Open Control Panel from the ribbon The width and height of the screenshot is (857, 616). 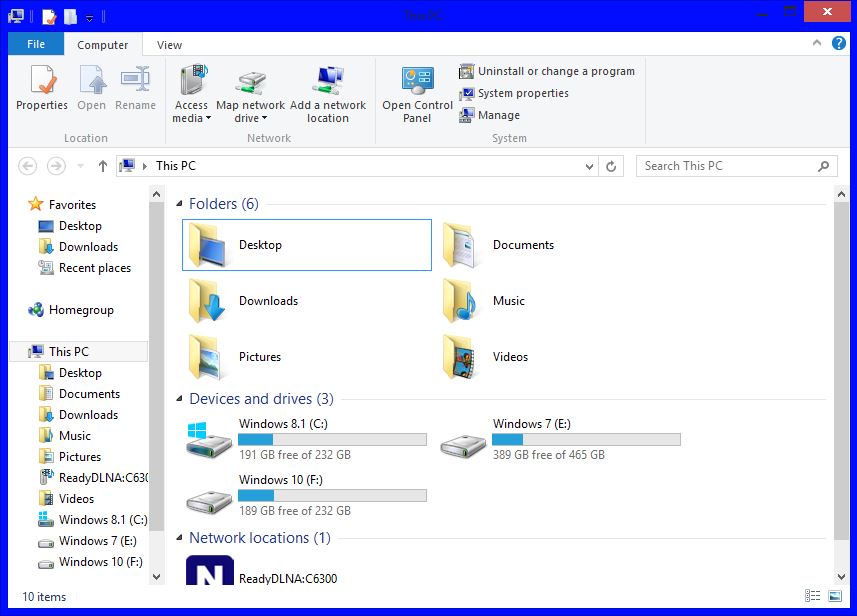[x=417, y=82]
